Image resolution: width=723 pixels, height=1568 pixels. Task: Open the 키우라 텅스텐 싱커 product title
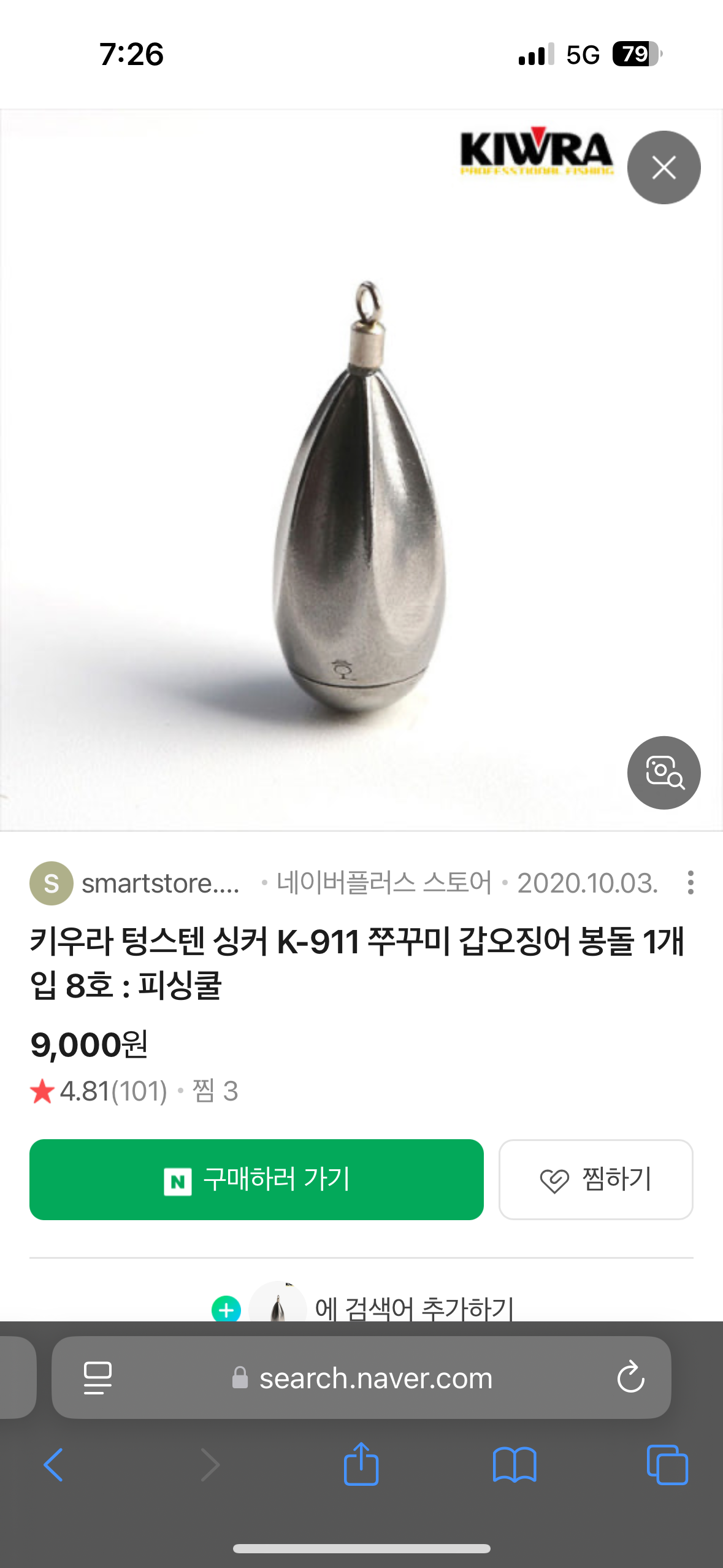coord(357,963)
